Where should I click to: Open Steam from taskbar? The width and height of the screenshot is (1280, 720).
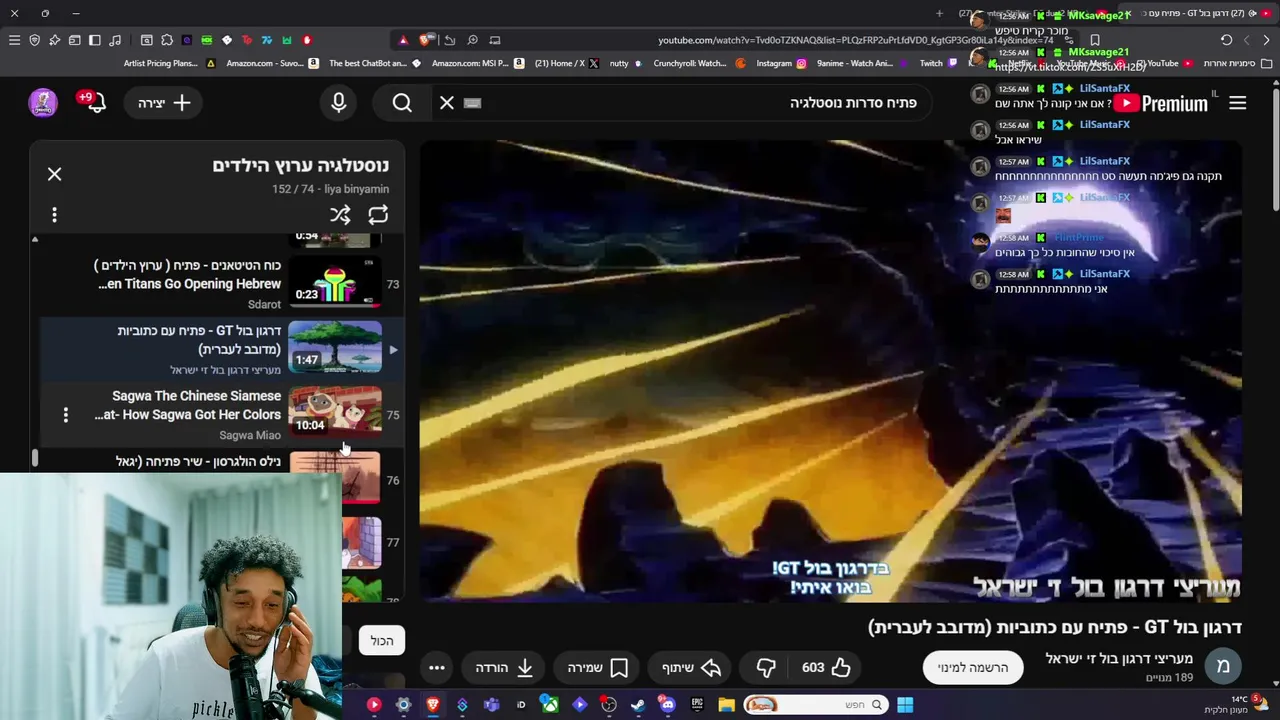pyautogui.click(x=638, y=705)
